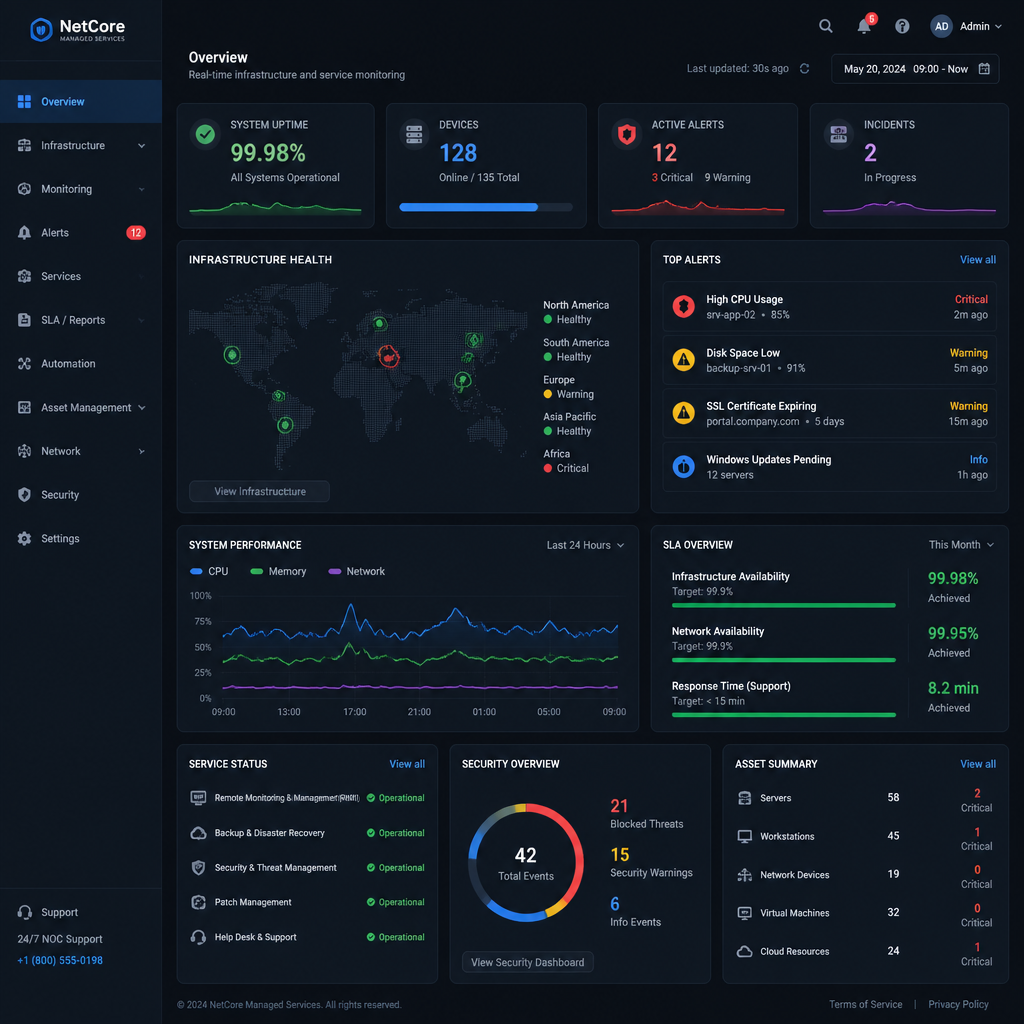Screen dimensions: 1024x1024
Task: Open the Admin user dropdown
Action: pos(980,26)
